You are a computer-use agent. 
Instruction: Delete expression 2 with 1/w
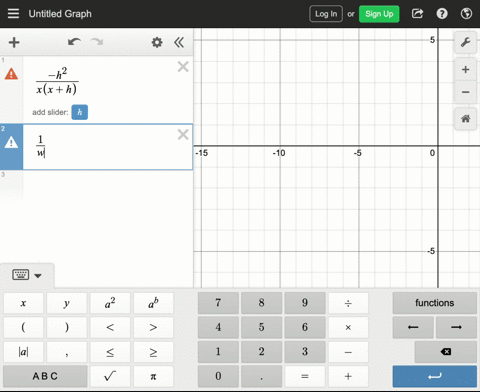pos(183,134)
